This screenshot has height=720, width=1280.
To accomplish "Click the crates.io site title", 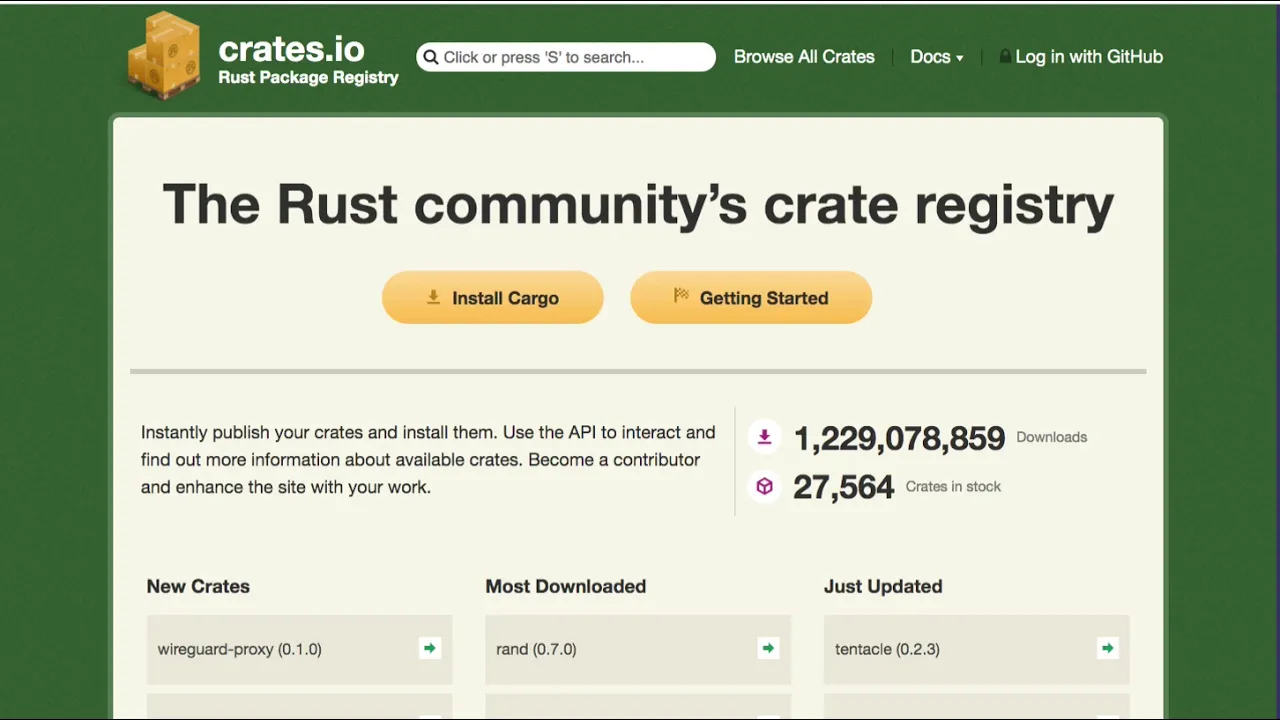I will point(291,48).
